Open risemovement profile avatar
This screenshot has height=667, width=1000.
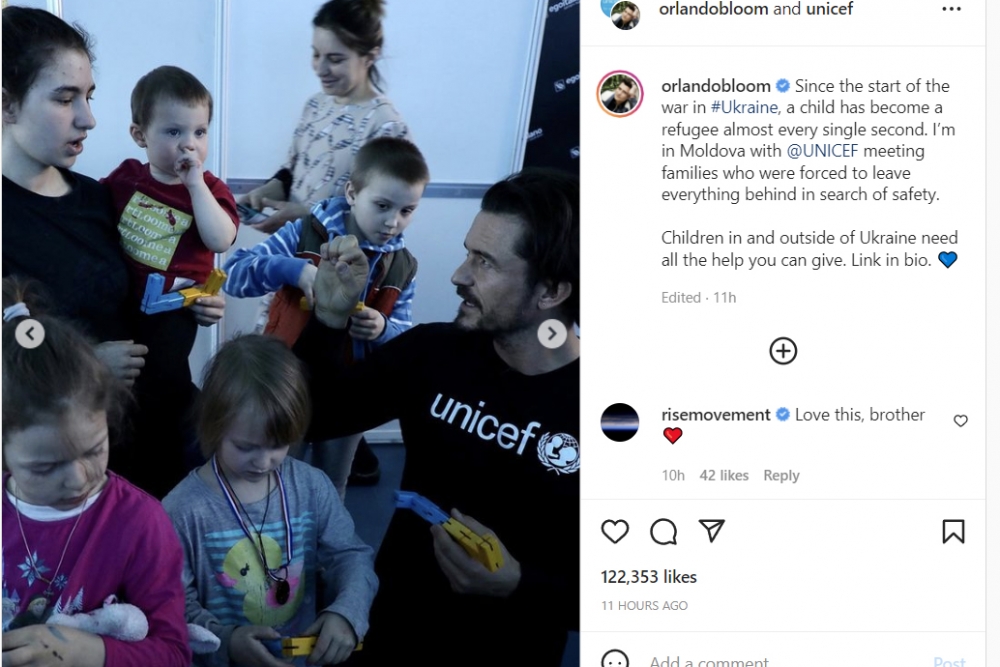point(619,422)
